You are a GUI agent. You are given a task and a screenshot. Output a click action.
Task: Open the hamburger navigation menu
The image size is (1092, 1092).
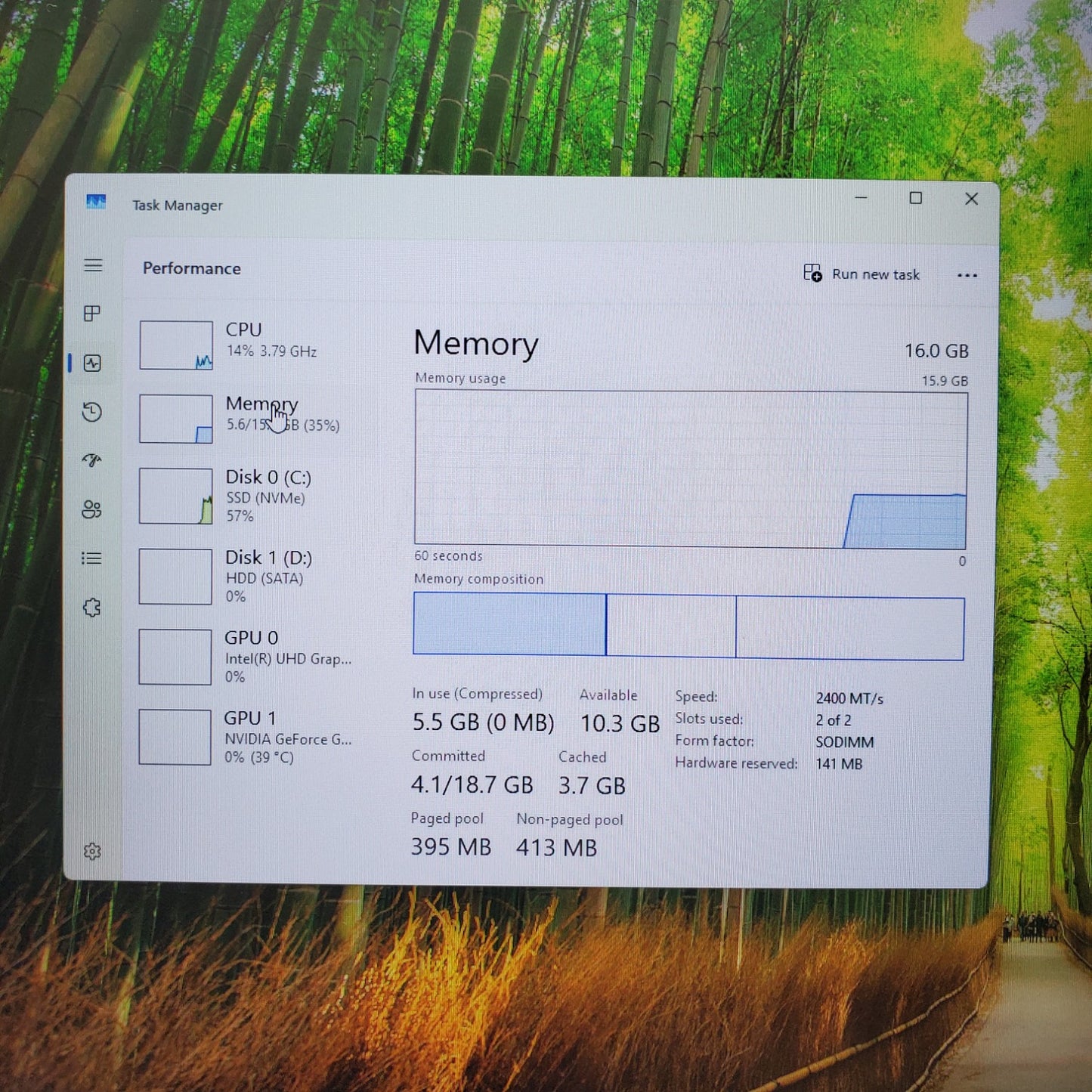point(93,265)
